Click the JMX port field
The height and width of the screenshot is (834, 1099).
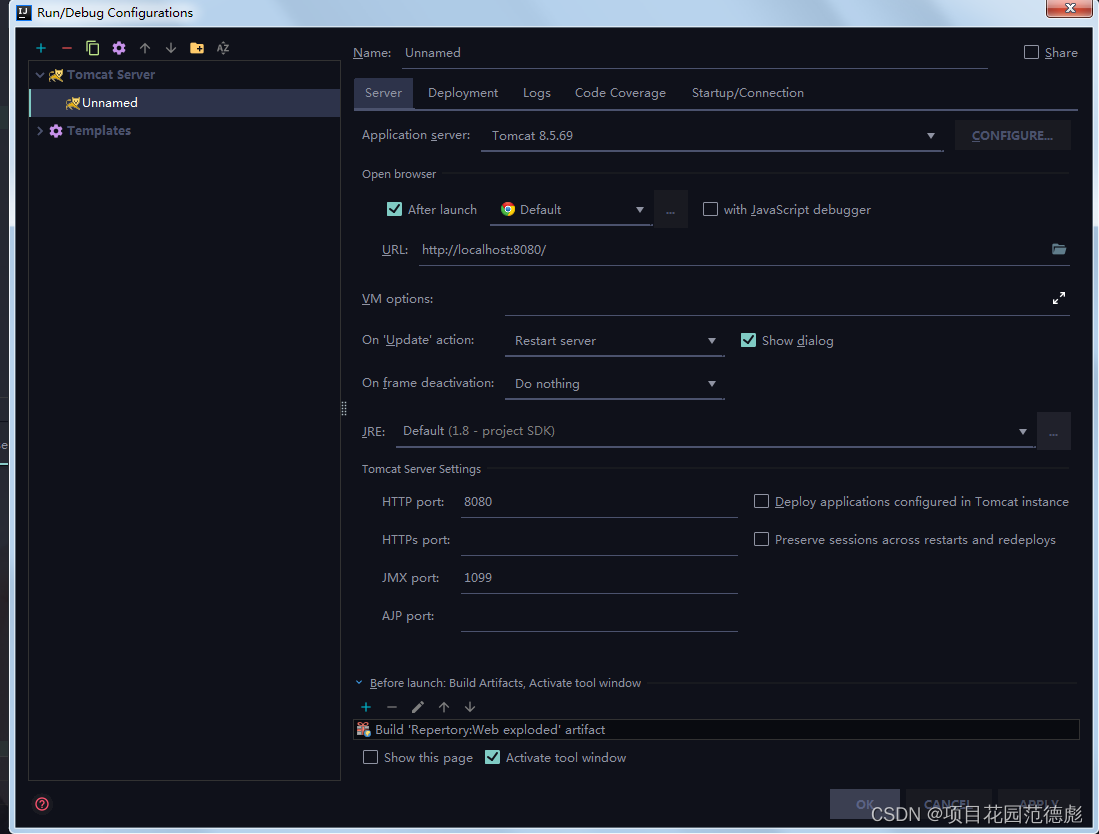(x=599, y=577)
